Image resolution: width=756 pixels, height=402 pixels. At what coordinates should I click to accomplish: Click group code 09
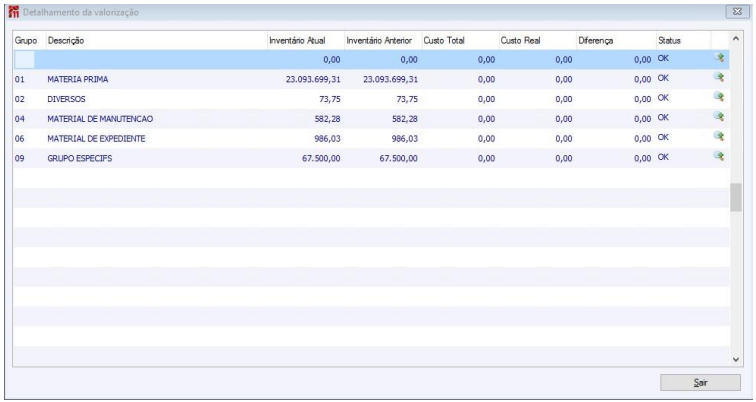click(20, 159)
